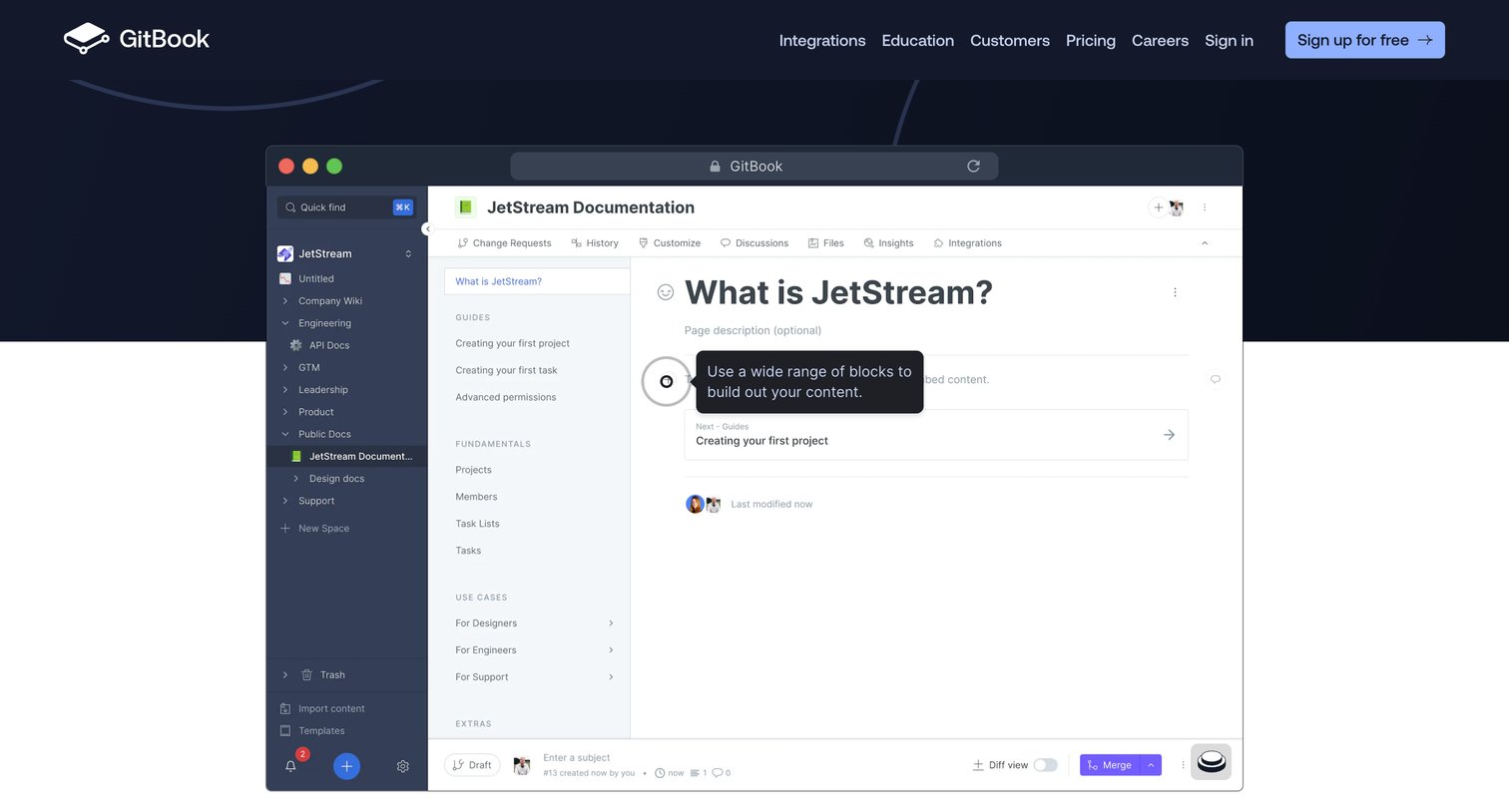Expand the For Support page group
This screenshot has height=812, width=1509.
tap(611, 677)
